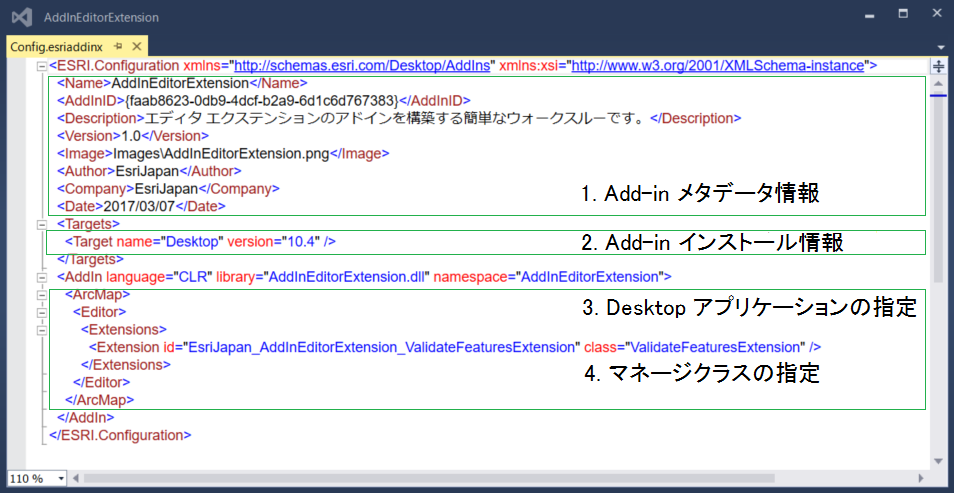Click the Images\AddInEditorExtension.png path
The width and height of the screenshot is (954, 493).
click(x=221, y=154)
